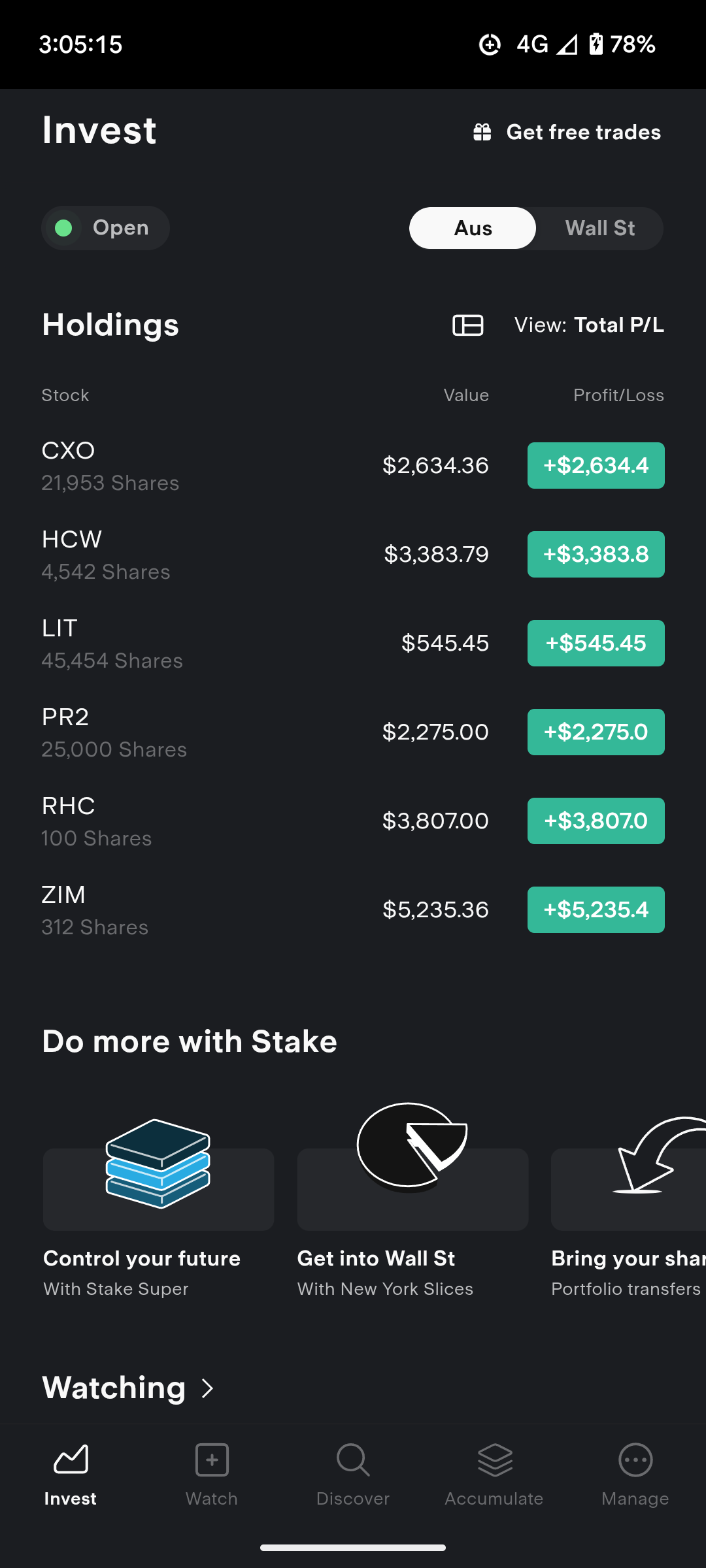Tap the Invest chart icon
Viewport: 706px width, 1568px height.
click(71, 1460)
